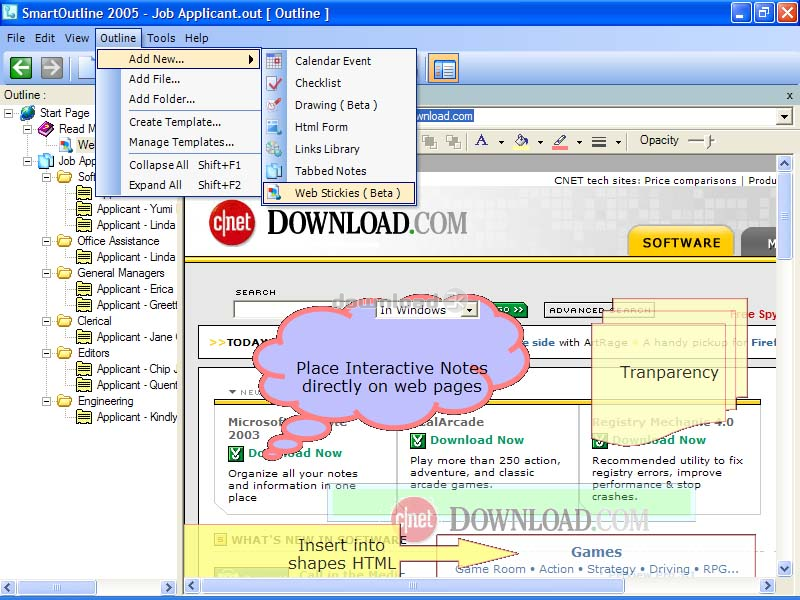Screen dimensions: 800x600
Task: Collapse the Office Assistance folder node
Action: point(46,241)
